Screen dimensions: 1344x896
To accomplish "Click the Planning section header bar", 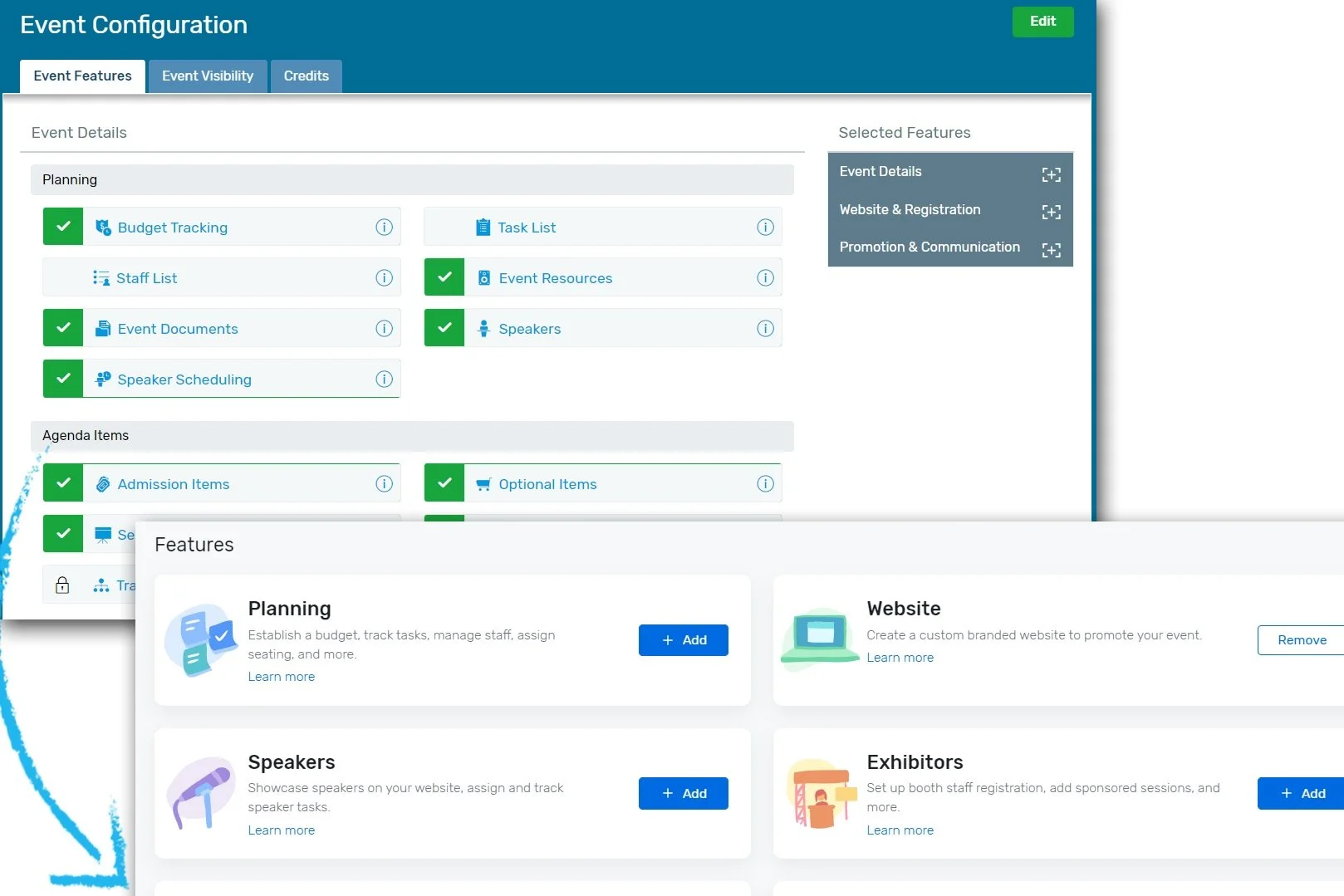I will point(412,179).
